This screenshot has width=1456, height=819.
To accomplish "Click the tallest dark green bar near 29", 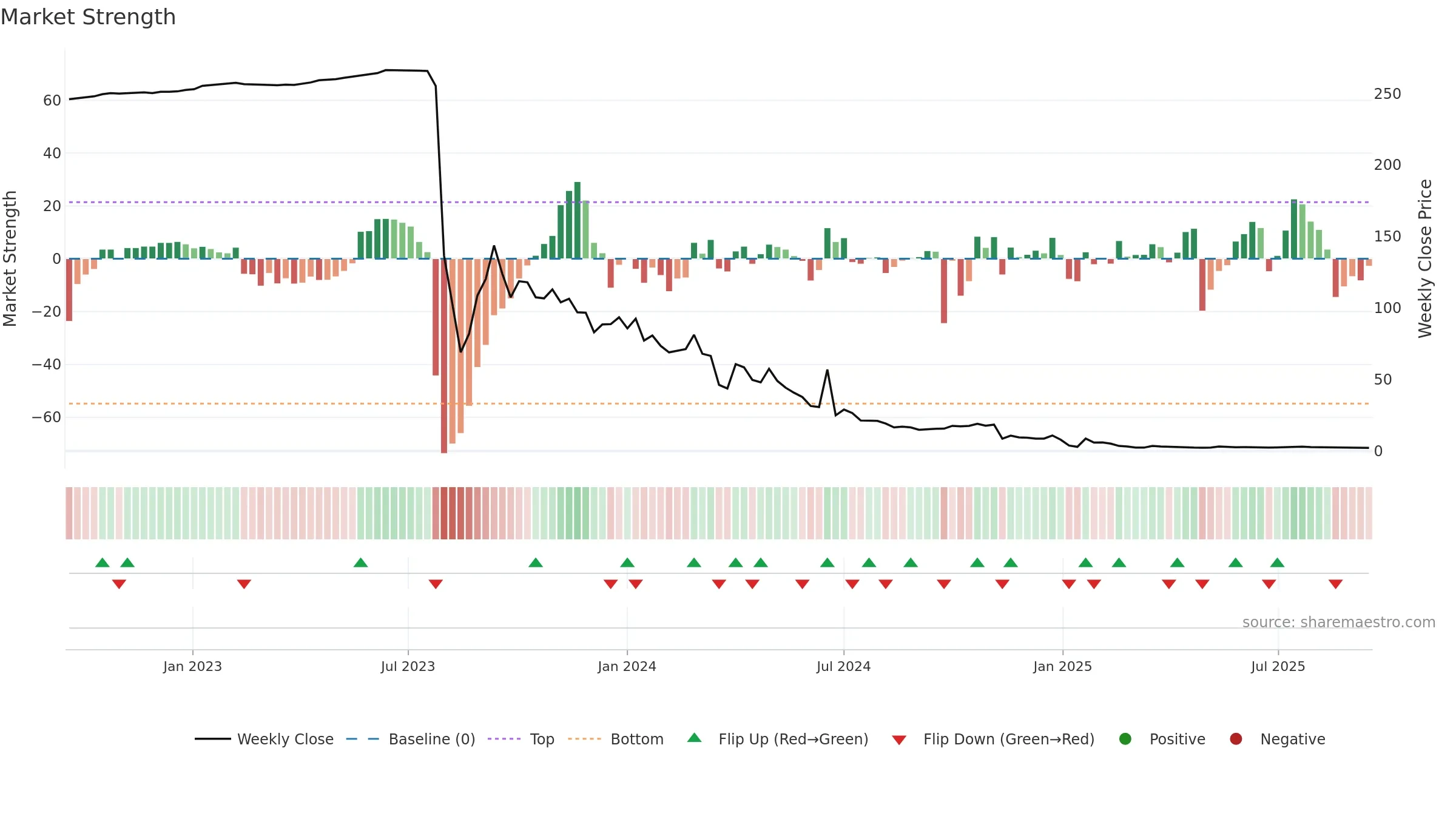I will pyautogui.click(x=578, y=220).
